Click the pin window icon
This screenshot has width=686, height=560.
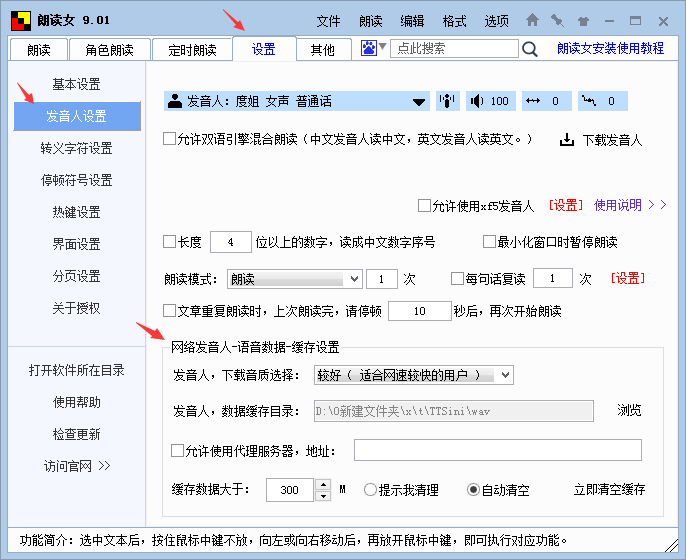point(557,20)
